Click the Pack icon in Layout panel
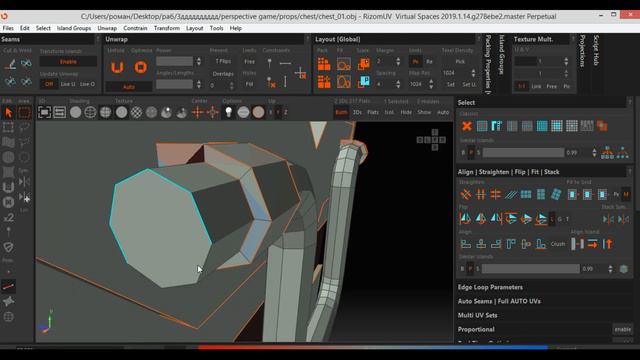 [x=324, y=64]
